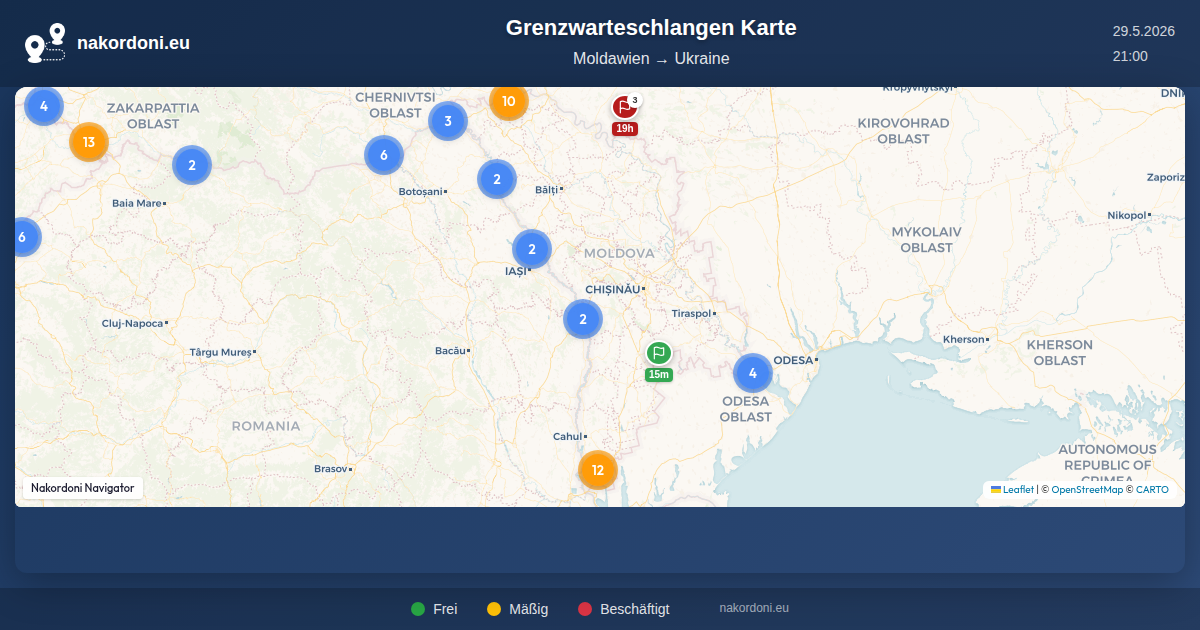Click the Brasov label on map
Viewport: 1200px width, 630px height.
[x=330, y=468]
